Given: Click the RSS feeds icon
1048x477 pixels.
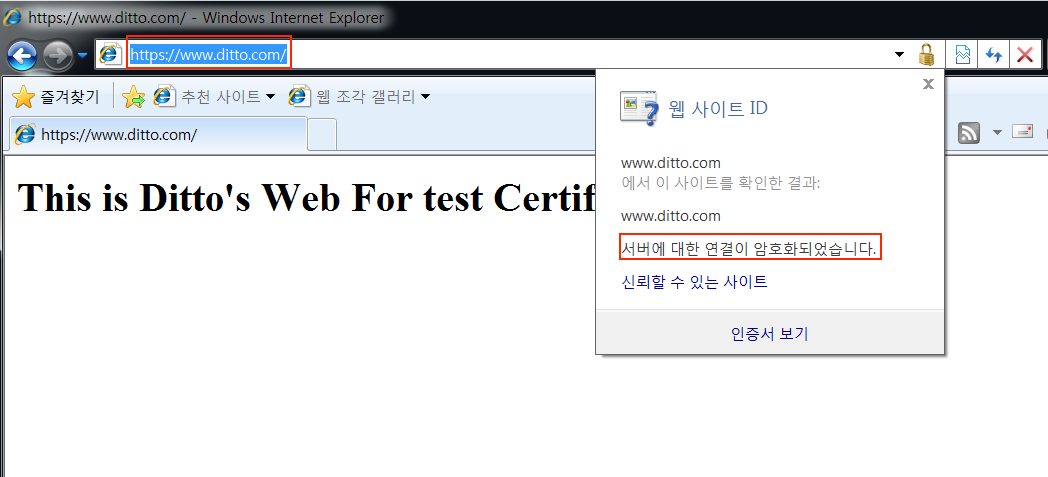Looking at the screenshot, I should (968, 132).
